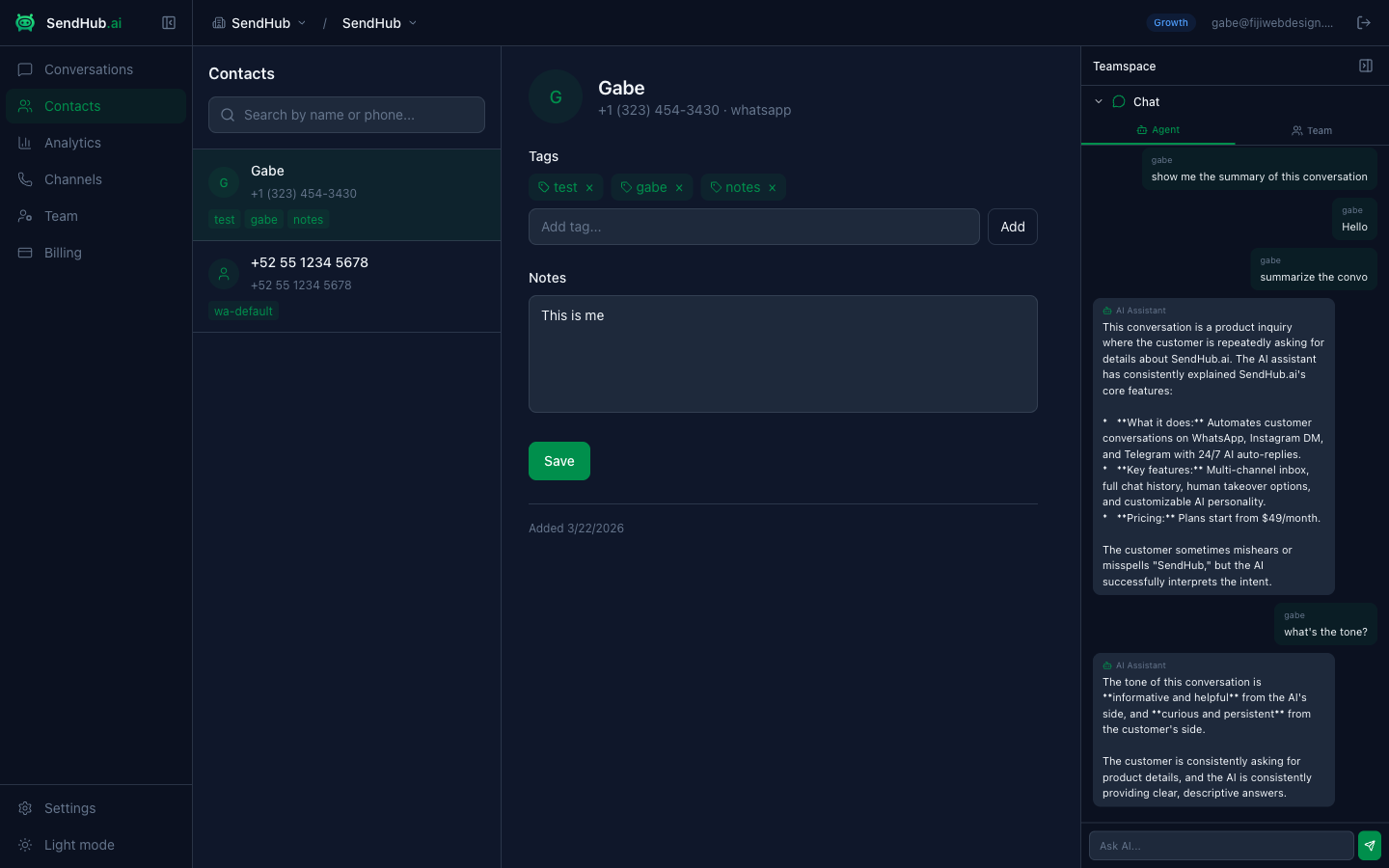Click the search magnifier icon
The height and width of the screenshot is (868, 1389).
pos(228,115)
